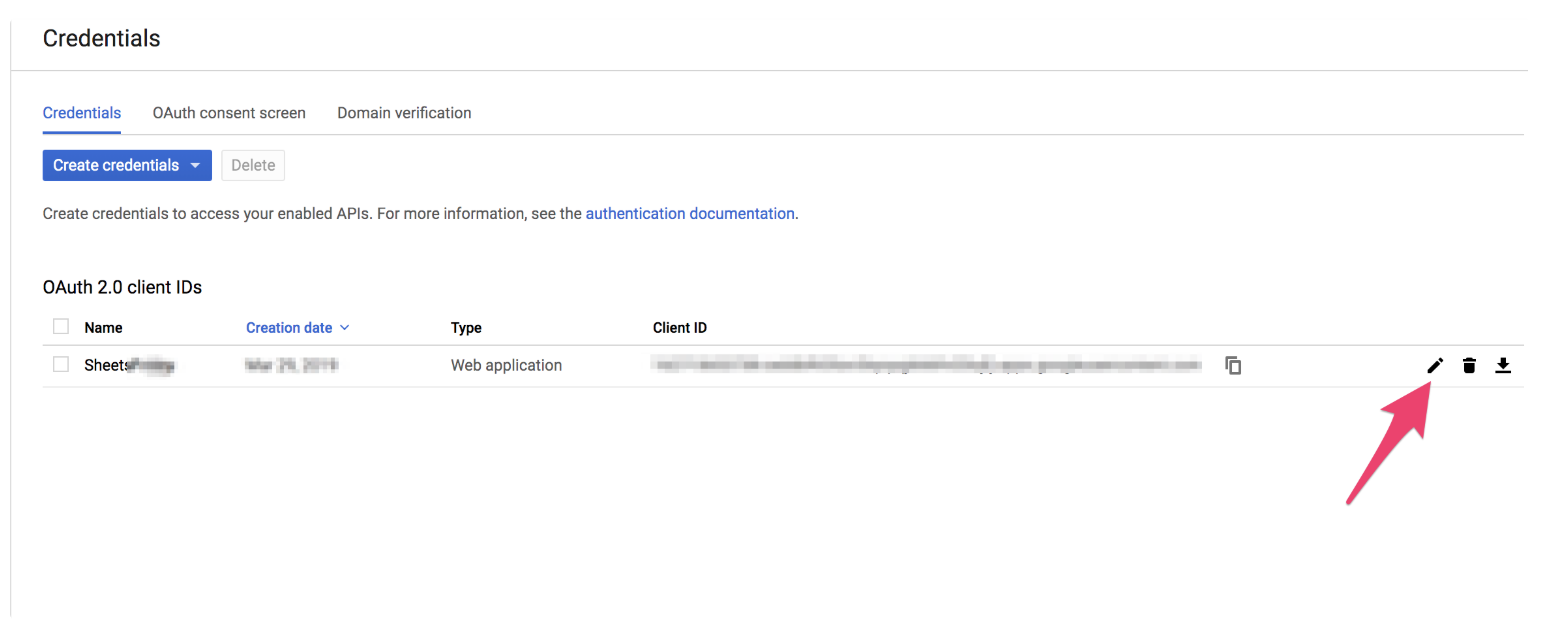Click the blurred creation date cell
This screenshot has height=636, width=1556.
[x=290, y=366]
